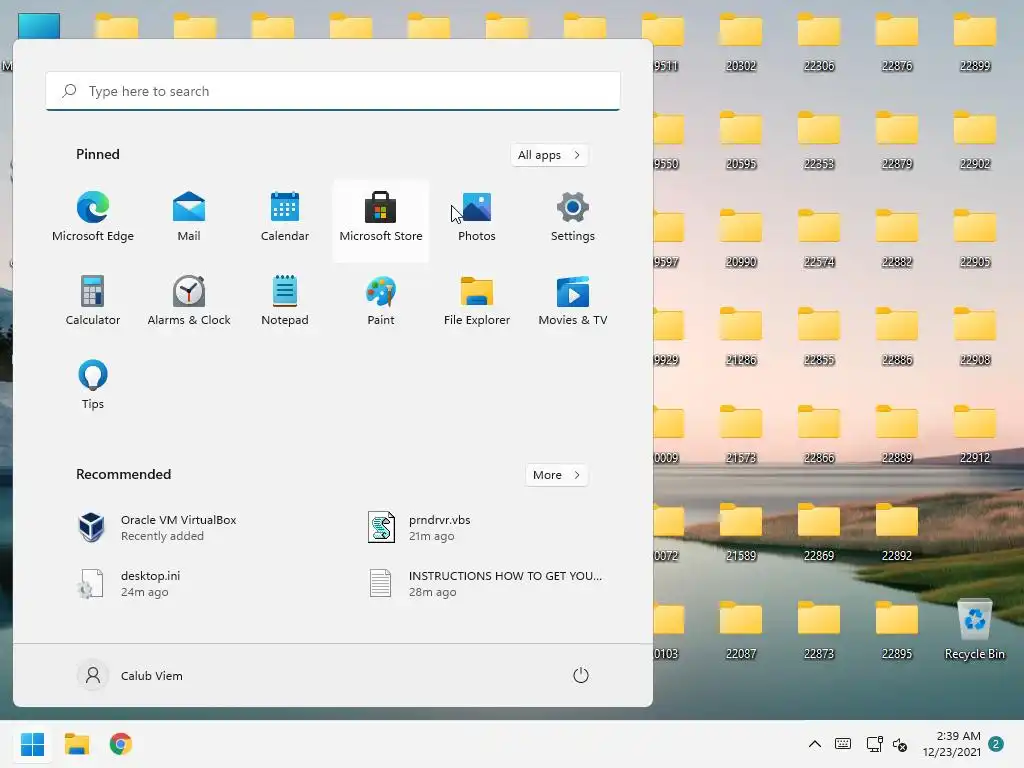Open network status tray icon
Screen dimensions: 1024x768
(874, 744)
